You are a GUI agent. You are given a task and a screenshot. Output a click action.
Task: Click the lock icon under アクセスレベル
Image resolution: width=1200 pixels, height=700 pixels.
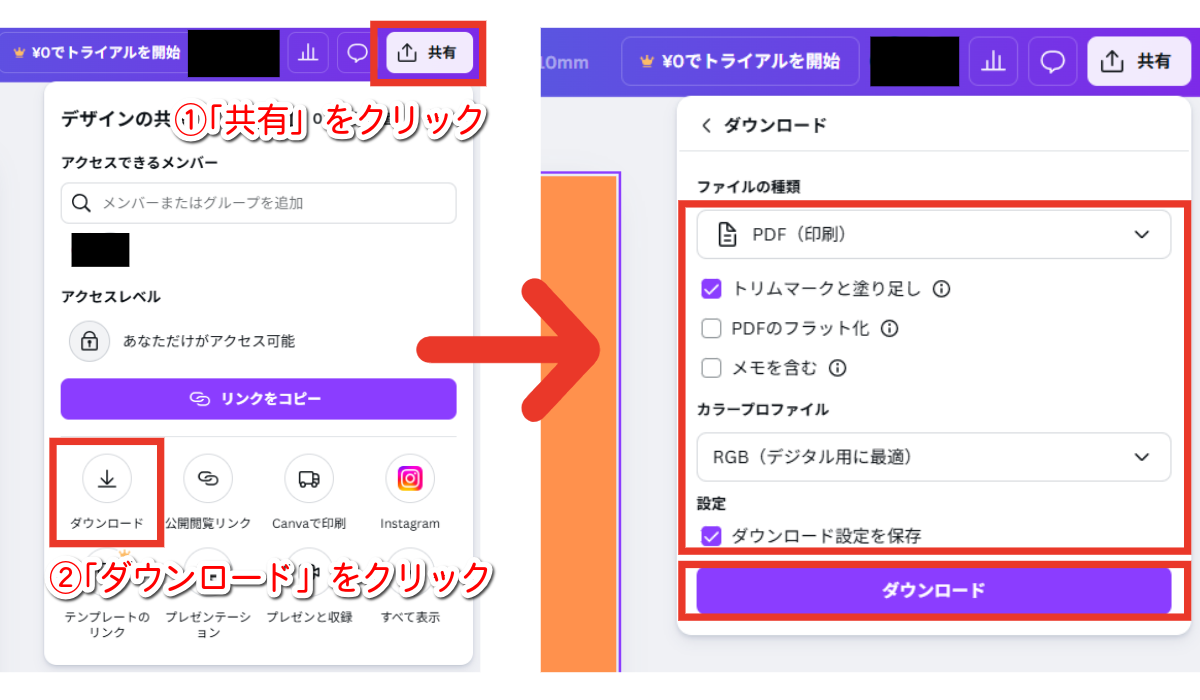point(89,341)
